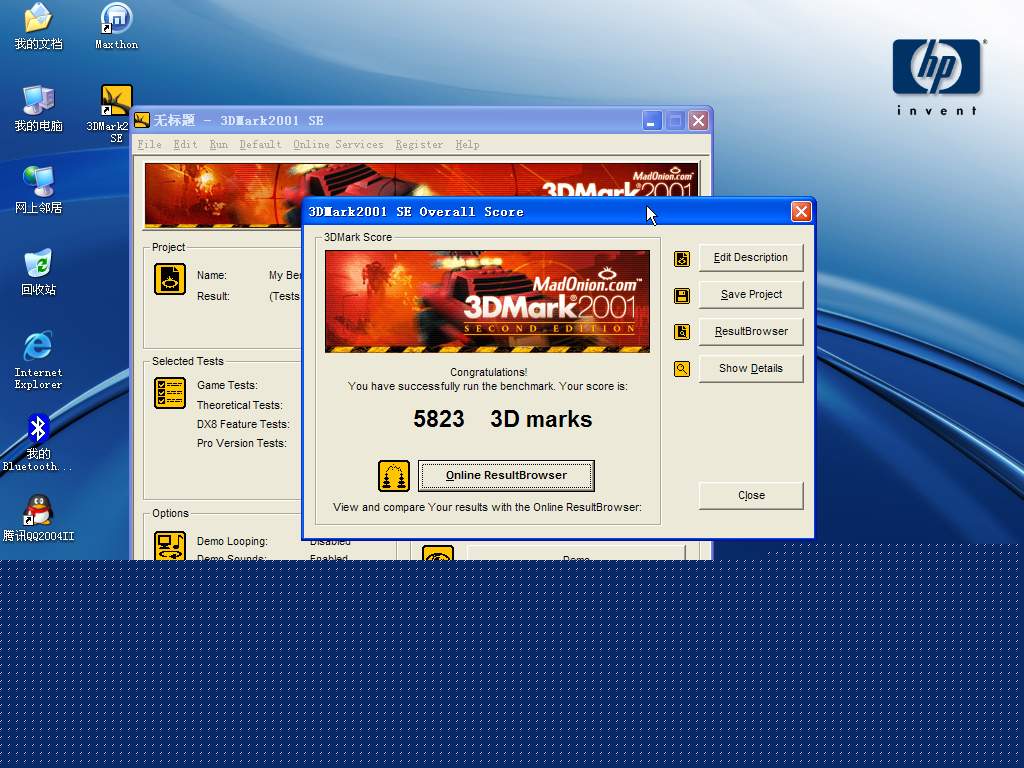Click the Save Project button
This screenshot has height=768, width=1024.
click(751, 295)
